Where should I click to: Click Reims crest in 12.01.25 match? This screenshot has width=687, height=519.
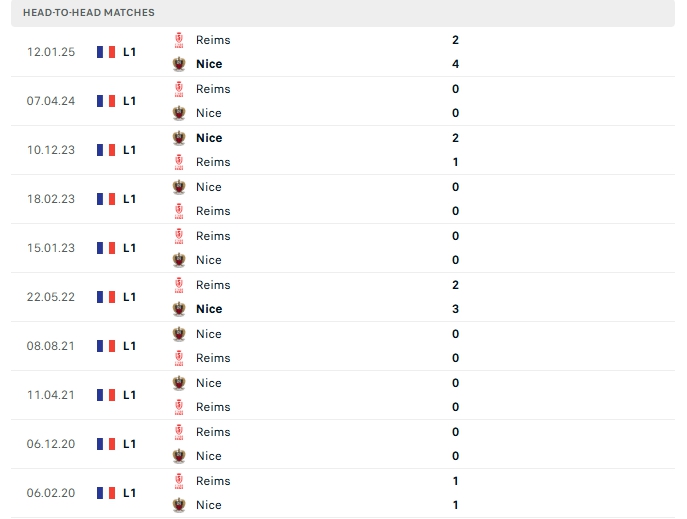179,40
